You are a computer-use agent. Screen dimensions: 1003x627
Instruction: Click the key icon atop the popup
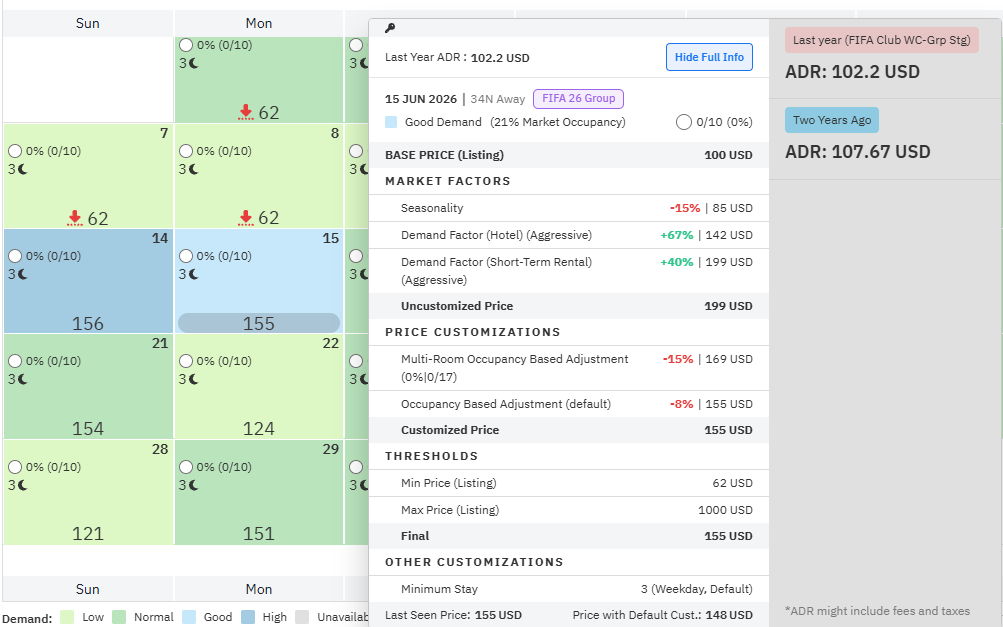(390, 28)
